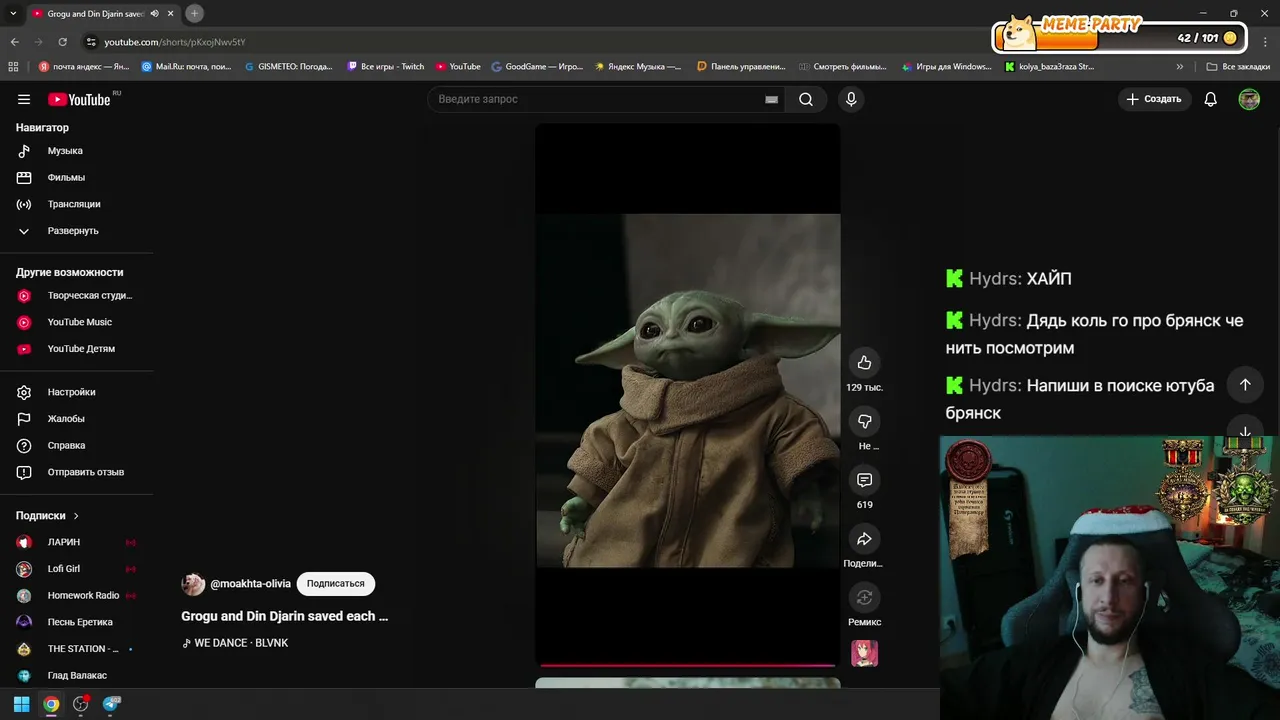Open Глад Валакас subscription channel
Viewport: 1280px width, 720px height.
pyautogui.click(x=77, y=675)
